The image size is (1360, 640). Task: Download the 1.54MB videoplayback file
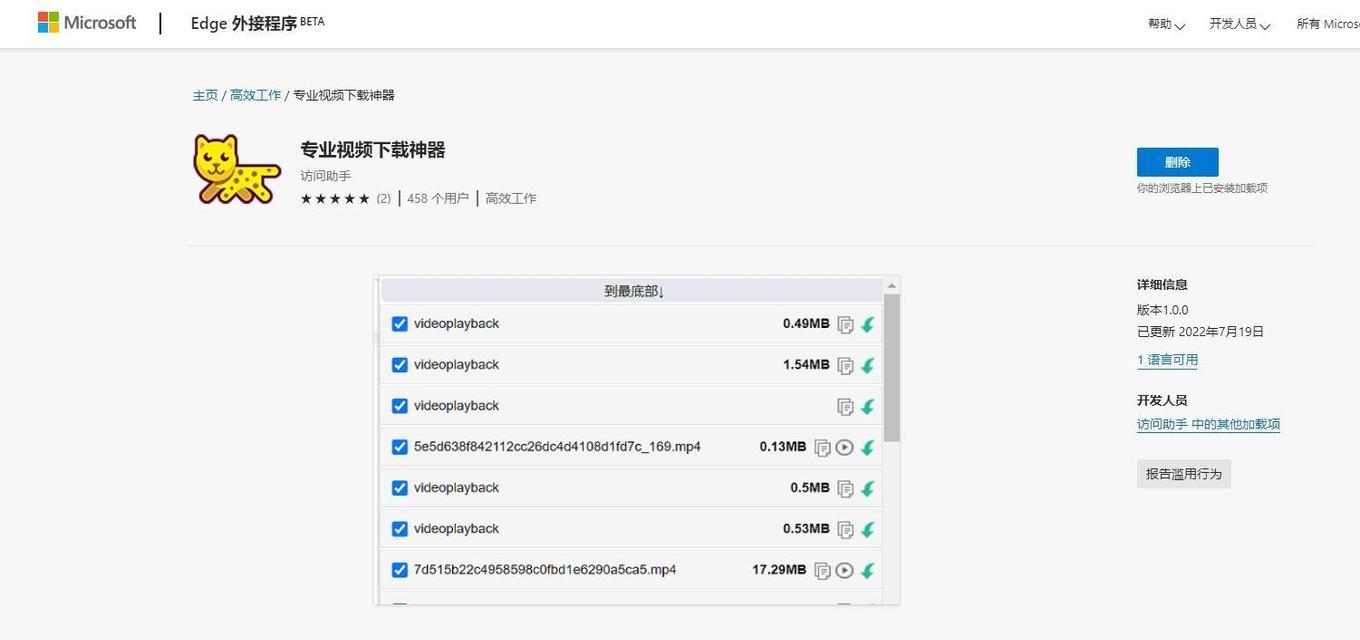coord(867,365)
